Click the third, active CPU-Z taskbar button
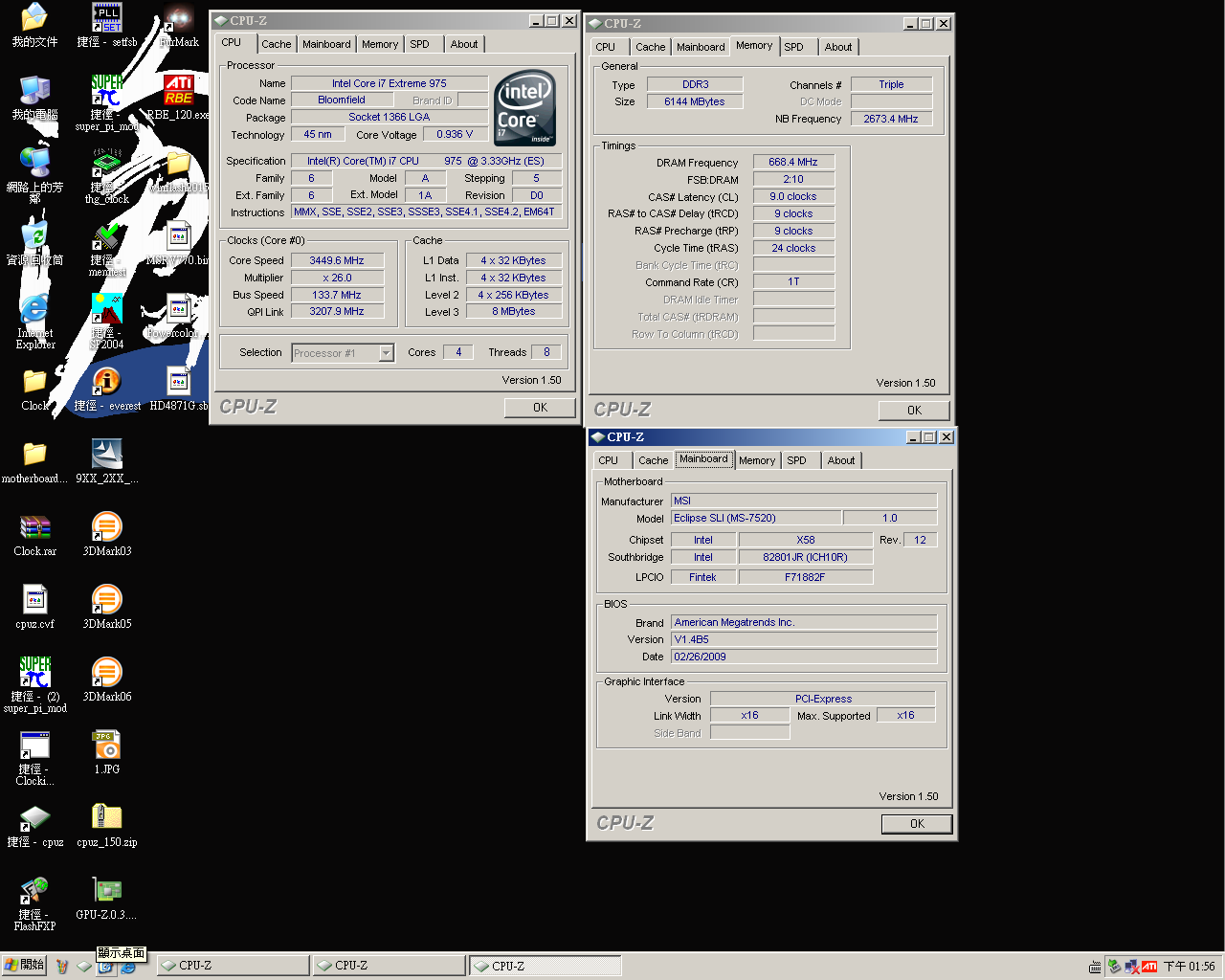Viewport: 1225px width, 980px height. pyautogui.click(x=546, y=966)
